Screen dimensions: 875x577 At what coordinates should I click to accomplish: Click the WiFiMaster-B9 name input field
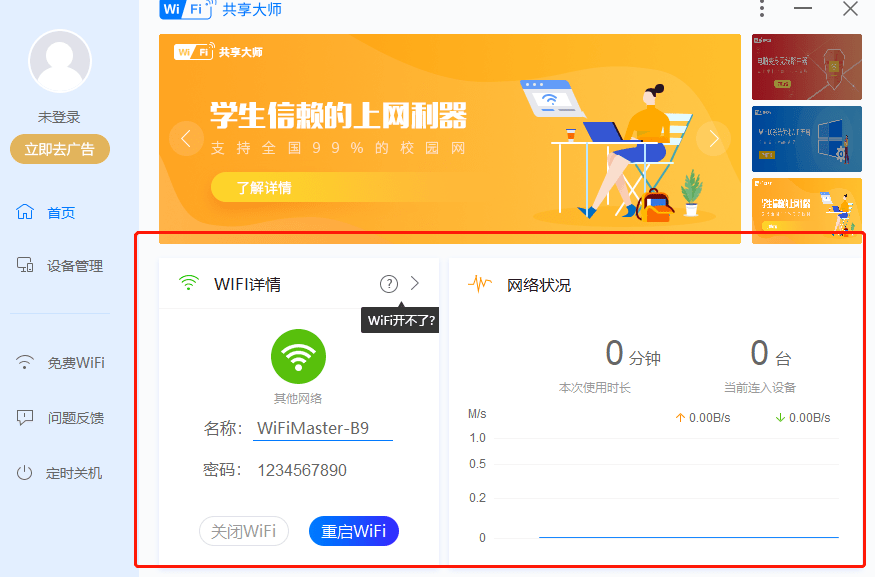pyautogui.click(x=323, y=429)
